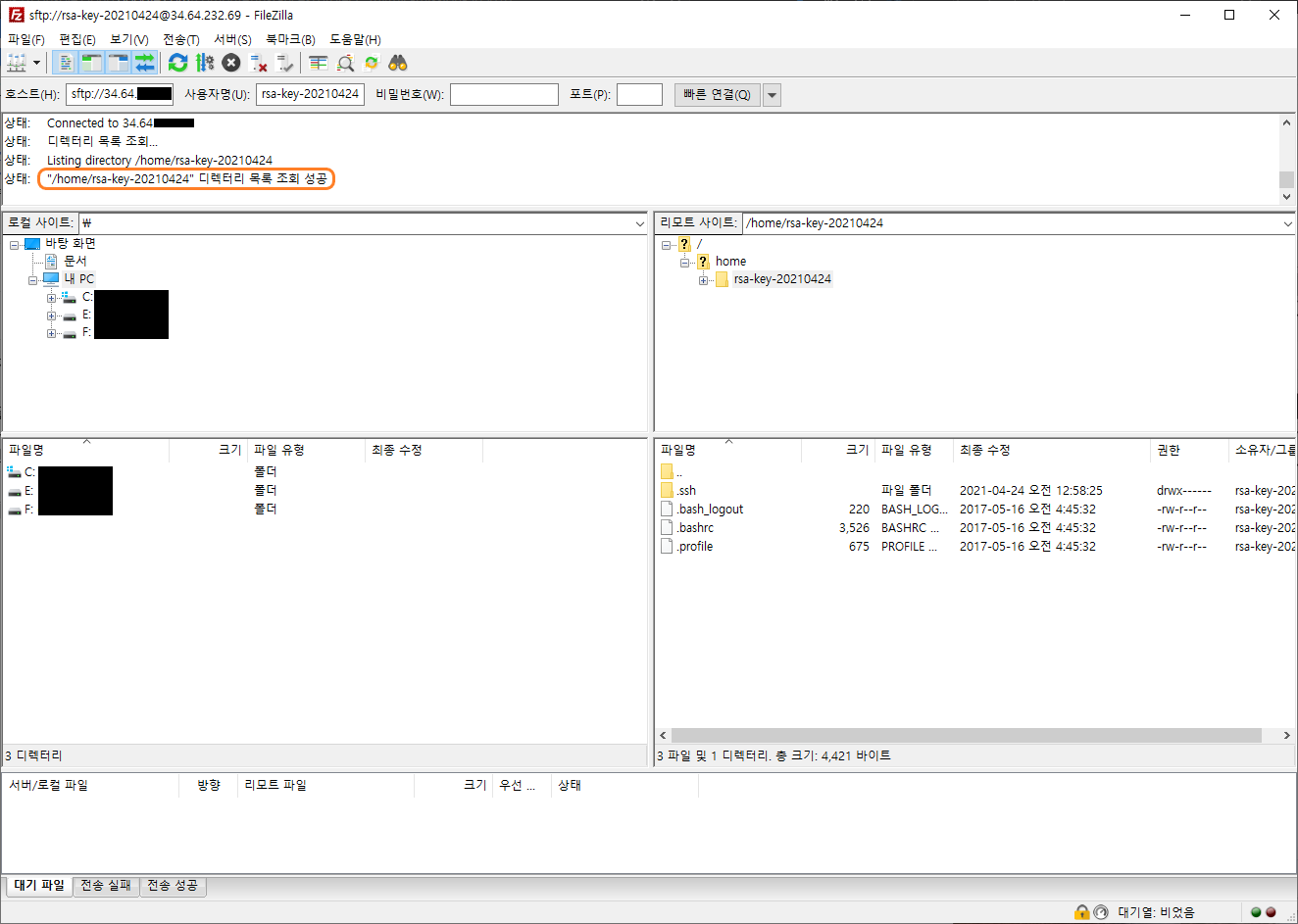Open the quick connect history dropdown

pos(773,95)
